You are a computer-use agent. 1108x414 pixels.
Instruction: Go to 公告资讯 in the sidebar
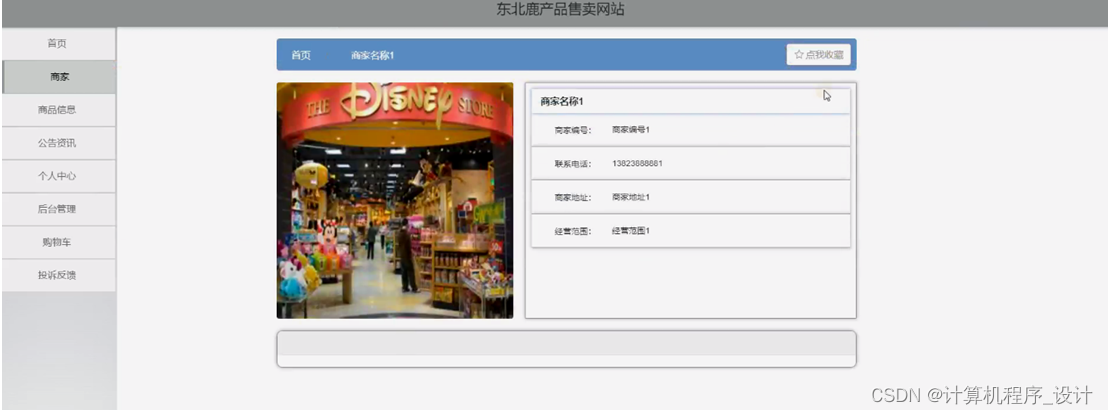click(58, 143)
